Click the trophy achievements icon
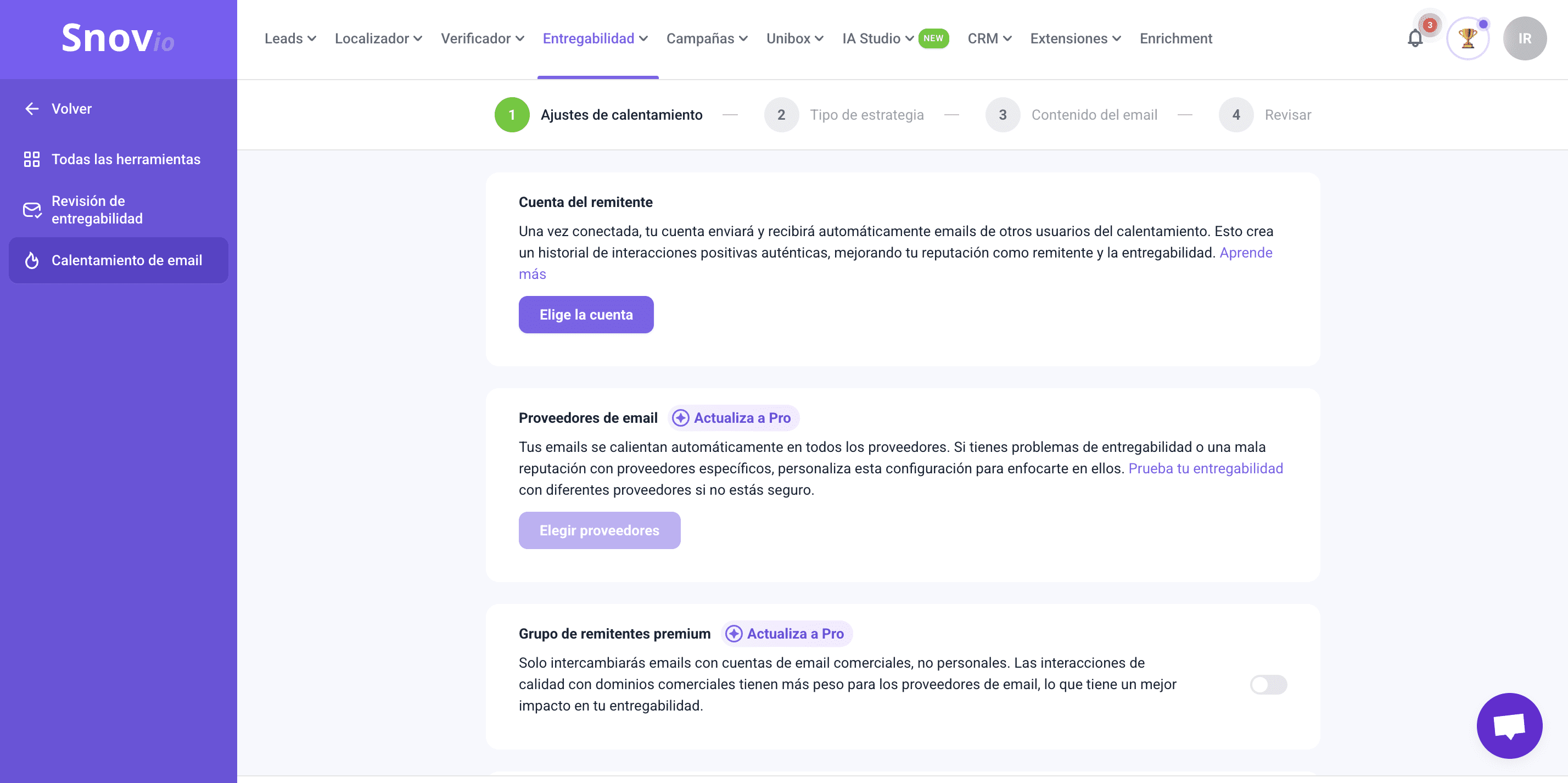Screen dimensions: 1568x783 pyautogui.click(x=1468, y=38)
